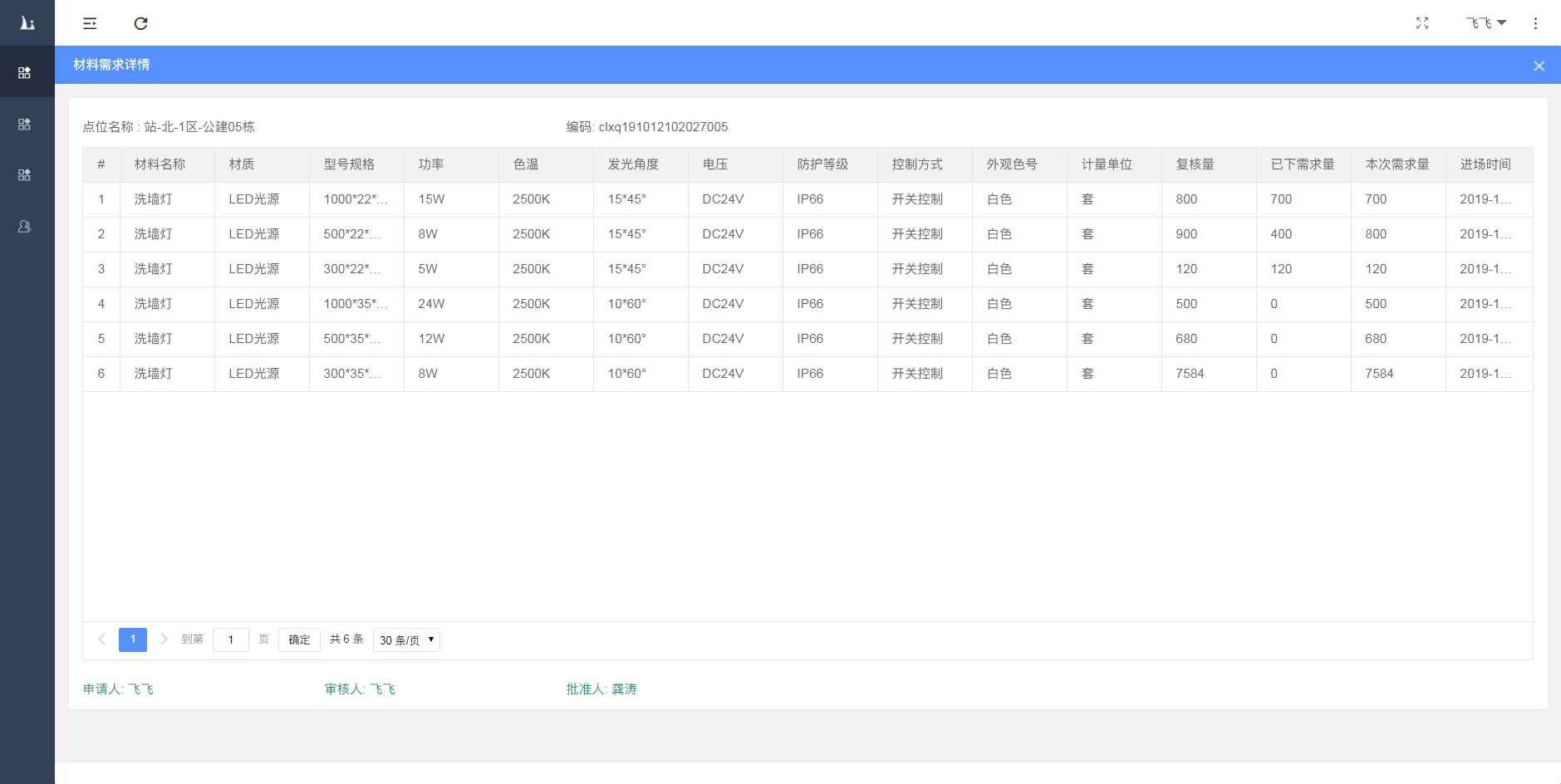Click the 400 已下需求量 cell
The width and height of the screenshot is (1561, 784).
[1303, 234]
